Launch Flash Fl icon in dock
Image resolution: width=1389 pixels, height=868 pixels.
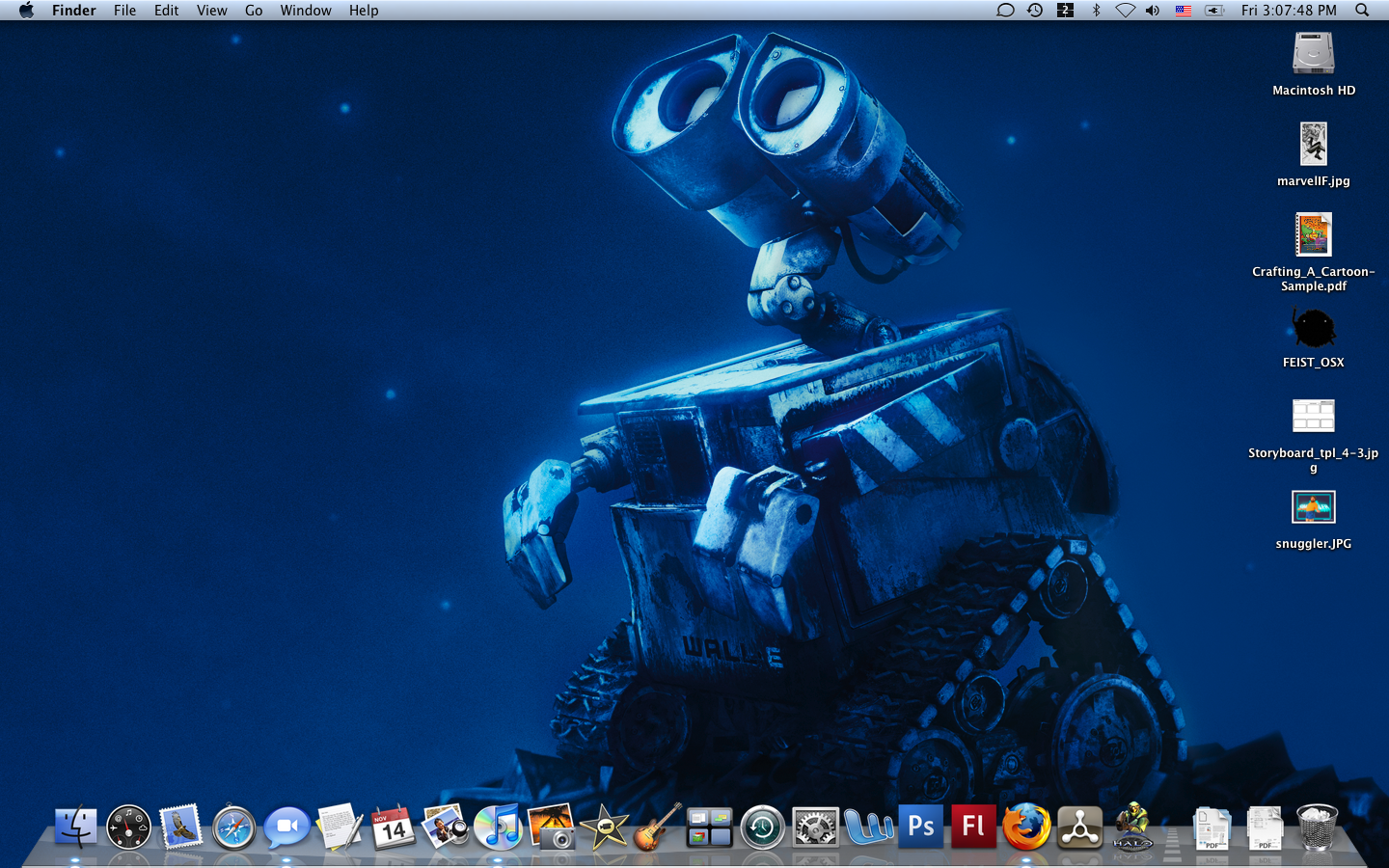pos(974,827)
